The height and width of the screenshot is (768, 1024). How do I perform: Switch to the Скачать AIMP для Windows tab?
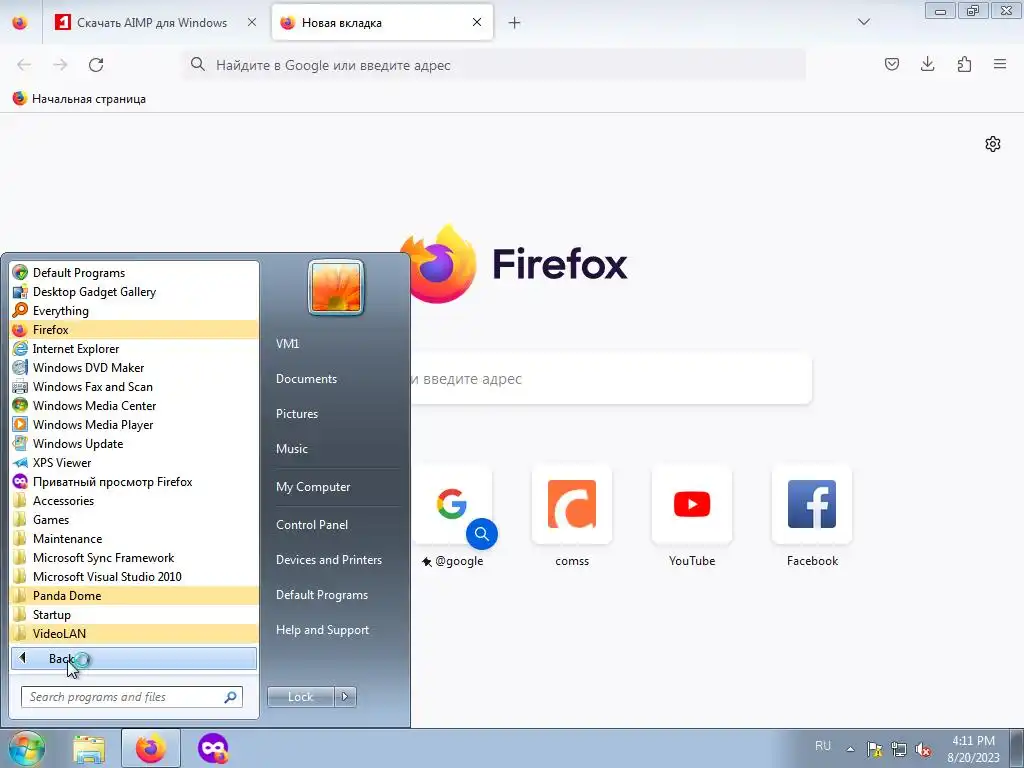[152, 23]
